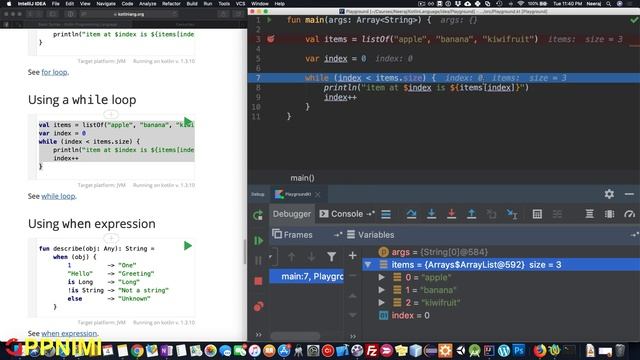Restore layout arrow beside Console tab

(370, 214)
